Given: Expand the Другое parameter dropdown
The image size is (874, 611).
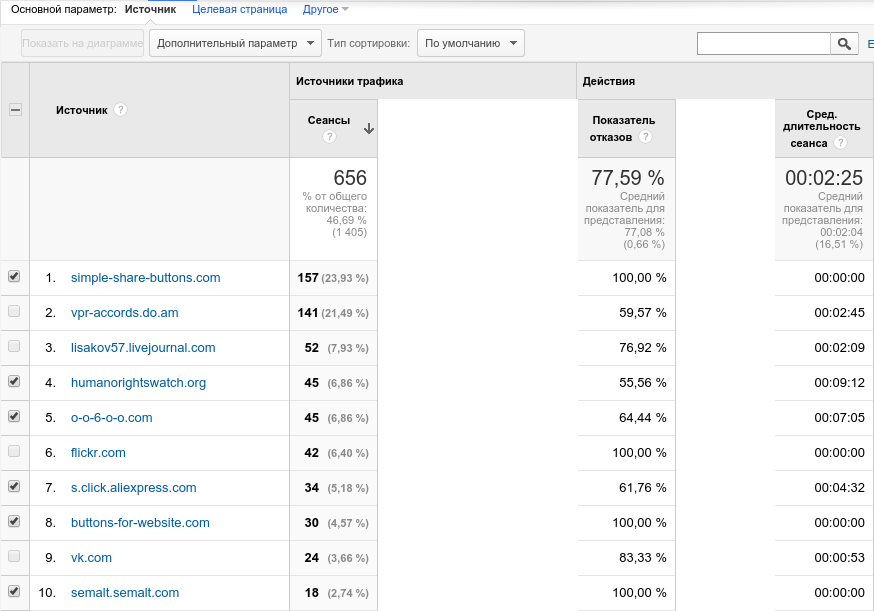Looking at the screenshot, I should tap(326, 9).
